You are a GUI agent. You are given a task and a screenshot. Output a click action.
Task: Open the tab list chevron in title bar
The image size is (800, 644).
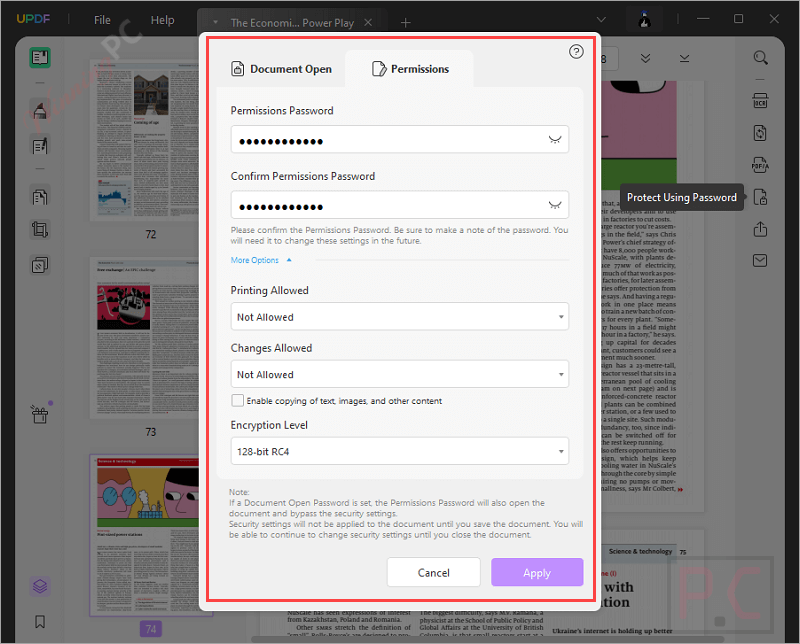point(602,19)
